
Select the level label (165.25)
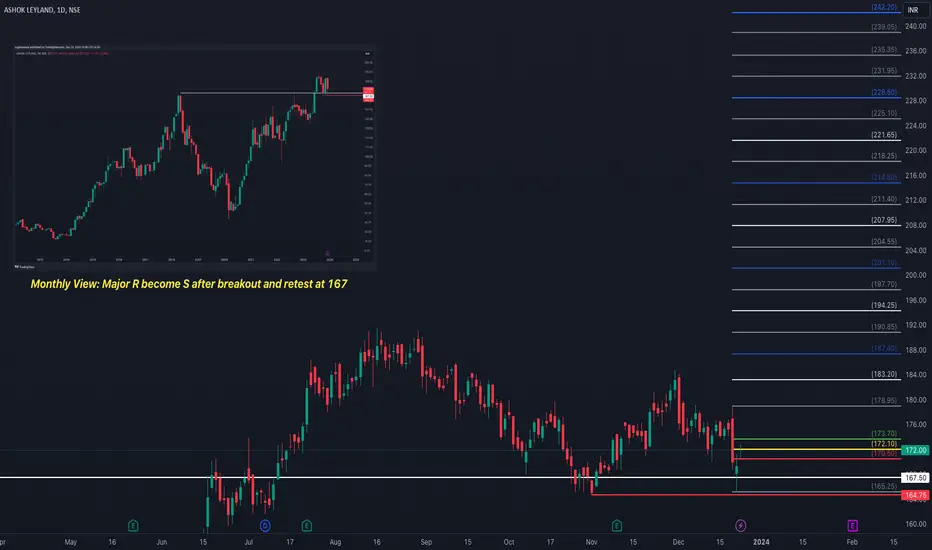pyautogui.click(x=884, y=486)
